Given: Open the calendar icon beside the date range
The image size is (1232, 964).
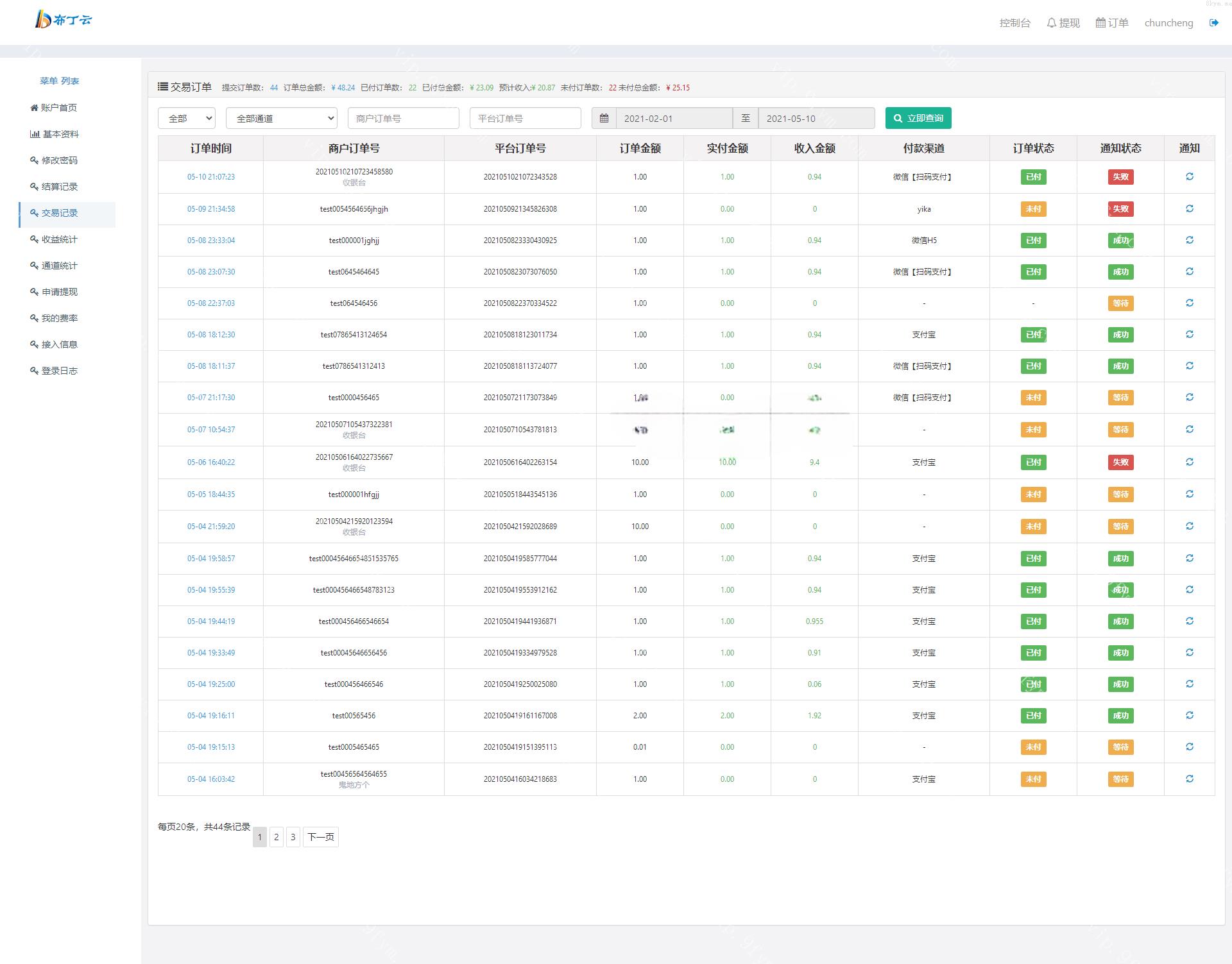Looking at the screenshot, I should 604,118.
